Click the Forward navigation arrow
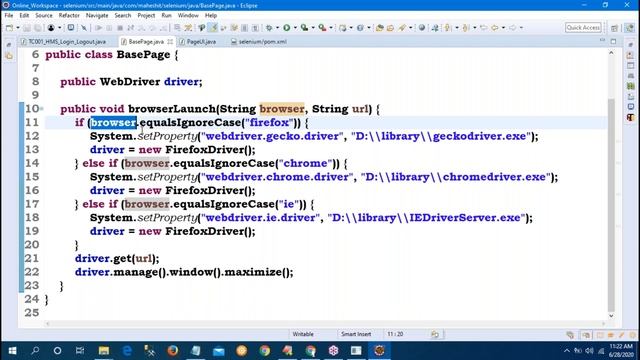 pos(512,28)
